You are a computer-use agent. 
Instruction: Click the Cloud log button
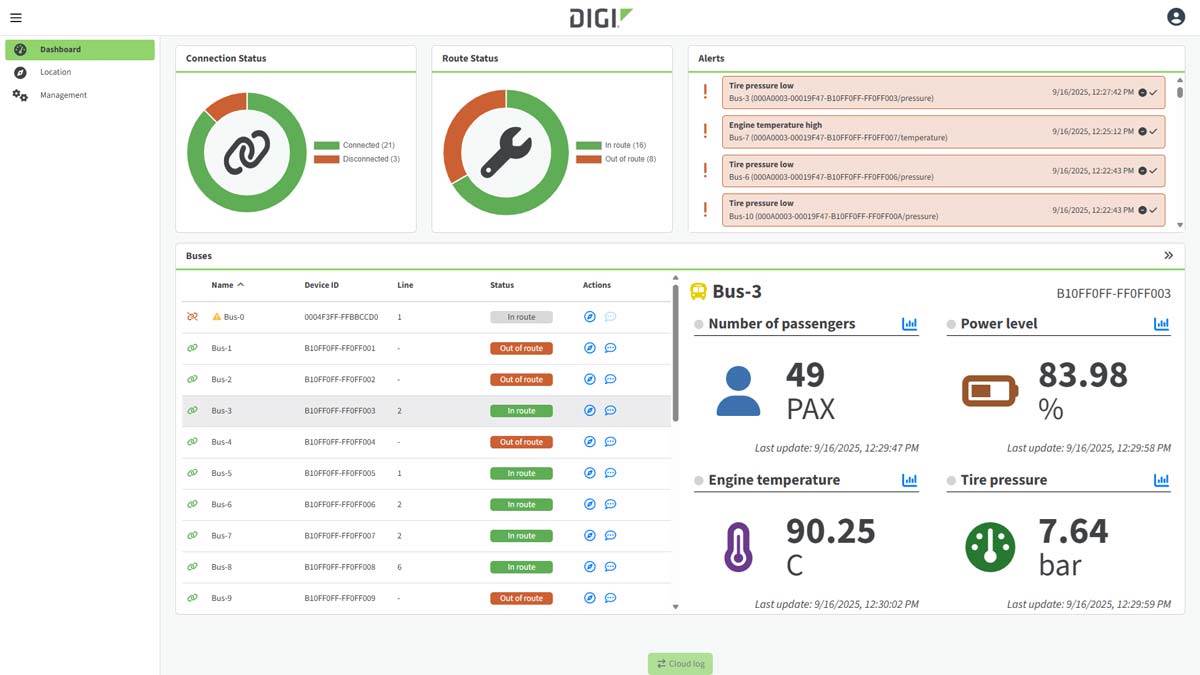point(680,664)
